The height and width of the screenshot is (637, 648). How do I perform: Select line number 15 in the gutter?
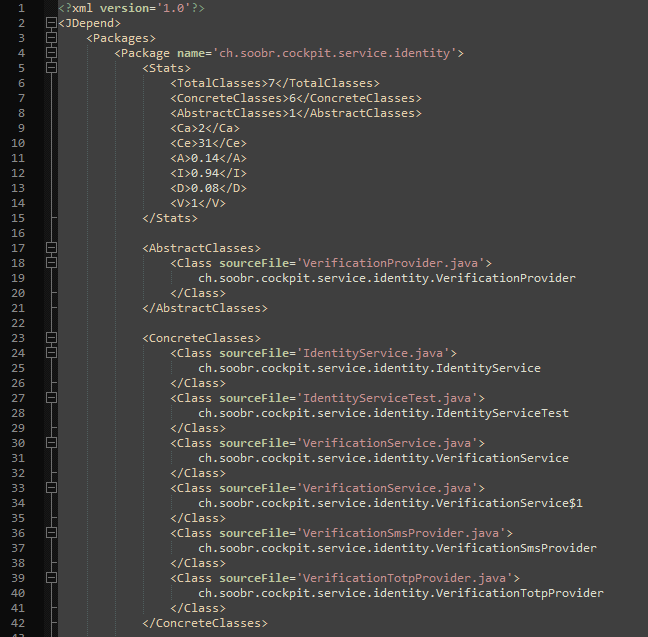(18, 218)
